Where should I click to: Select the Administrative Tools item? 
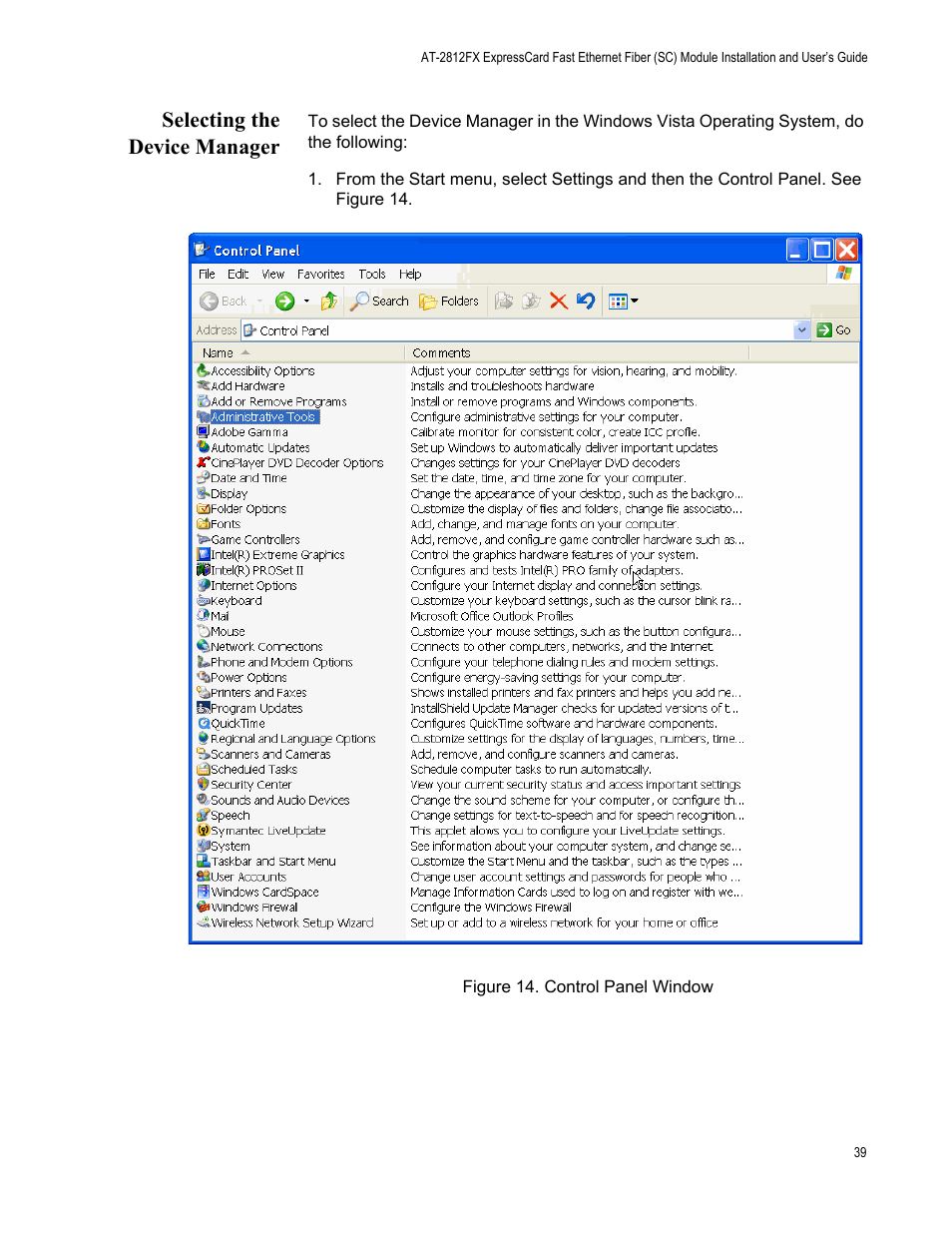258,417
